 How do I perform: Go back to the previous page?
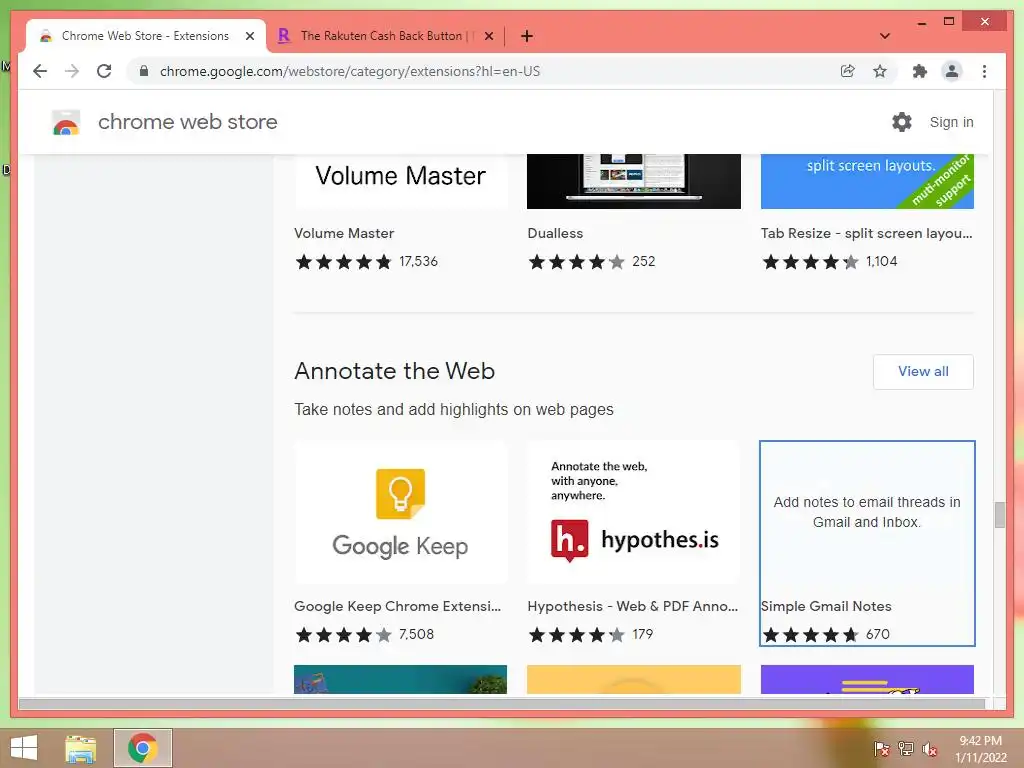tap(40, 71)
